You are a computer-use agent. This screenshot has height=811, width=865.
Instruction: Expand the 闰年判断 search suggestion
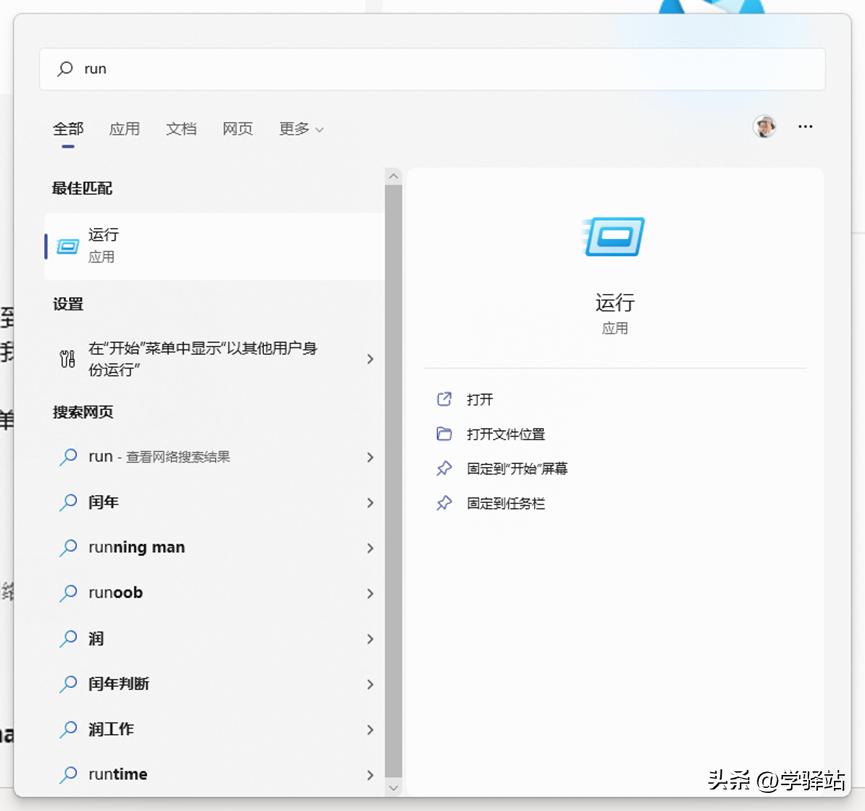pos(370,684)
